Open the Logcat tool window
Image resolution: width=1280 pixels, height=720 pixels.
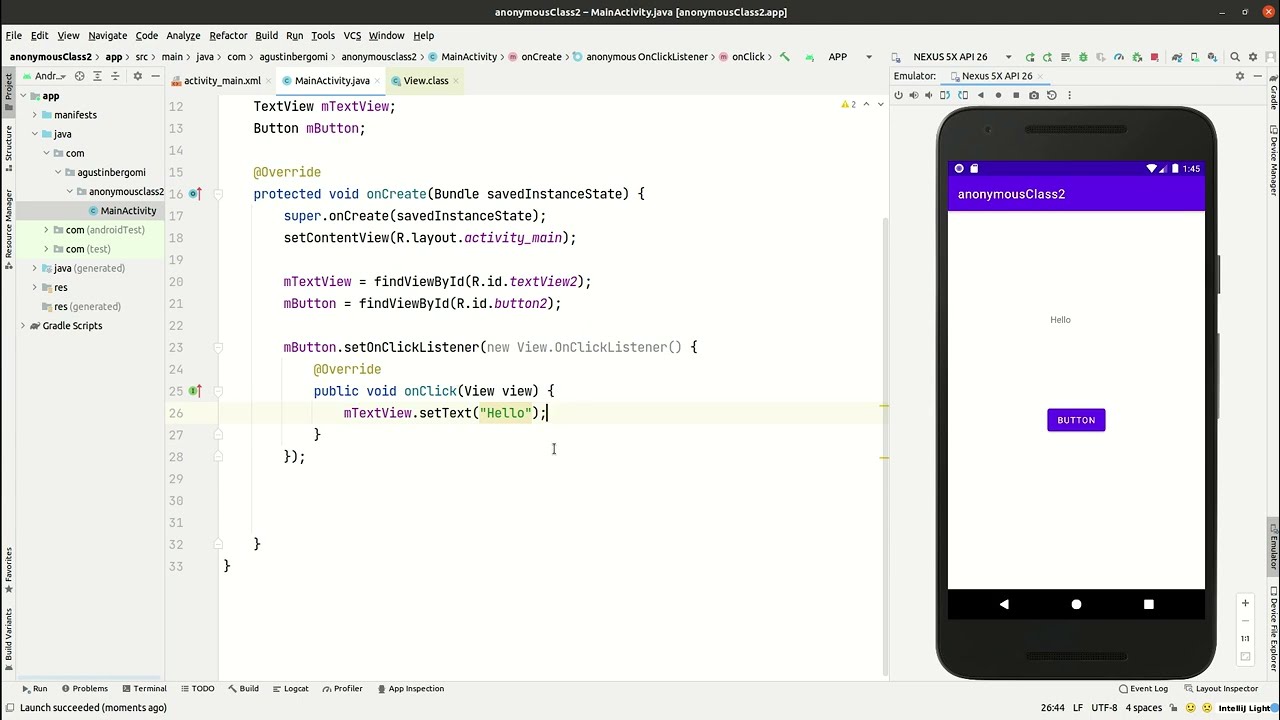click(x=290, y=688)
